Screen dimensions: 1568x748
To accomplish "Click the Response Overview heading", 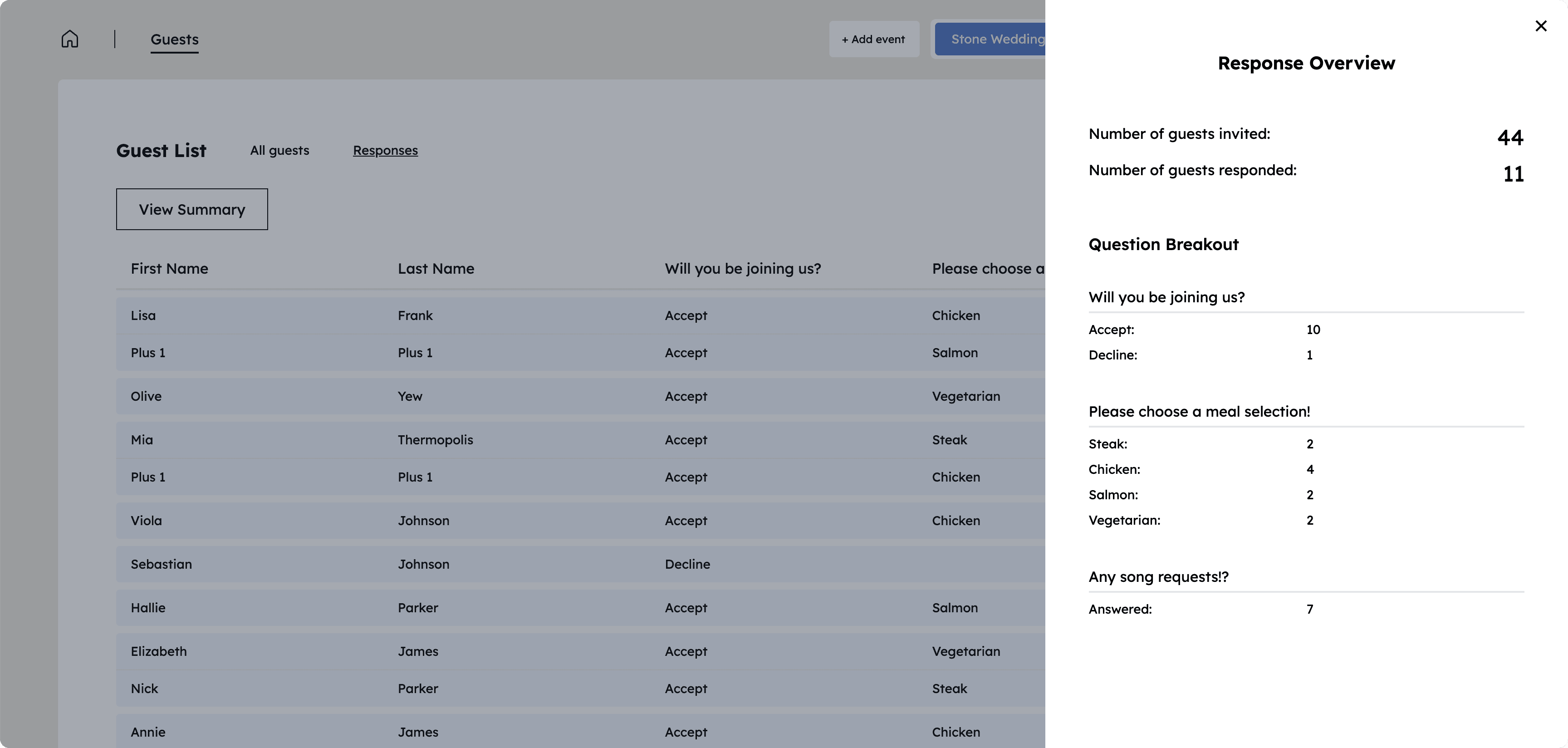I will (1306, 63).
